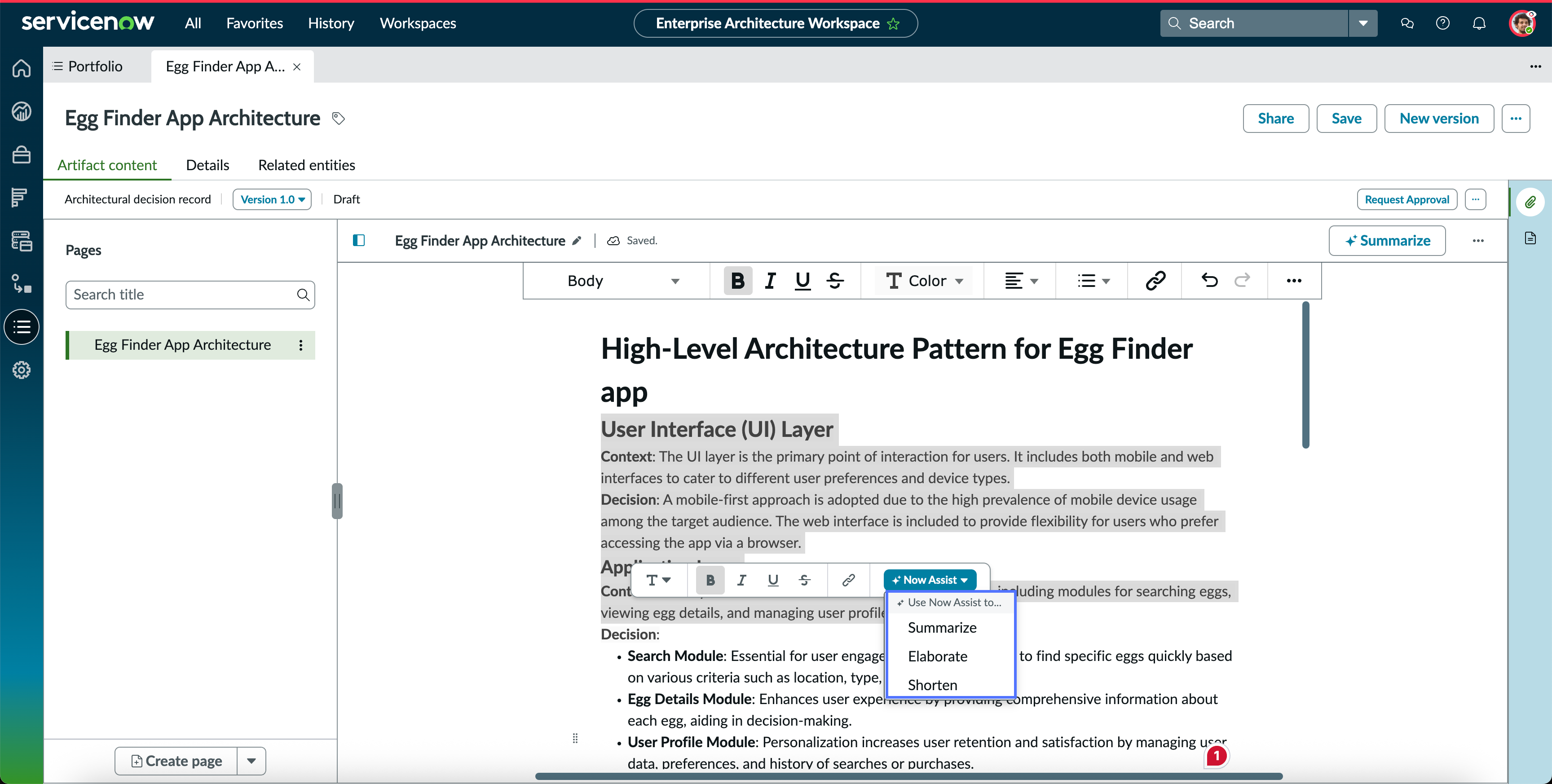Viewport: 1552px width, 784px height.
Task: Open the text Color dropdown
Action: point(924,281)
